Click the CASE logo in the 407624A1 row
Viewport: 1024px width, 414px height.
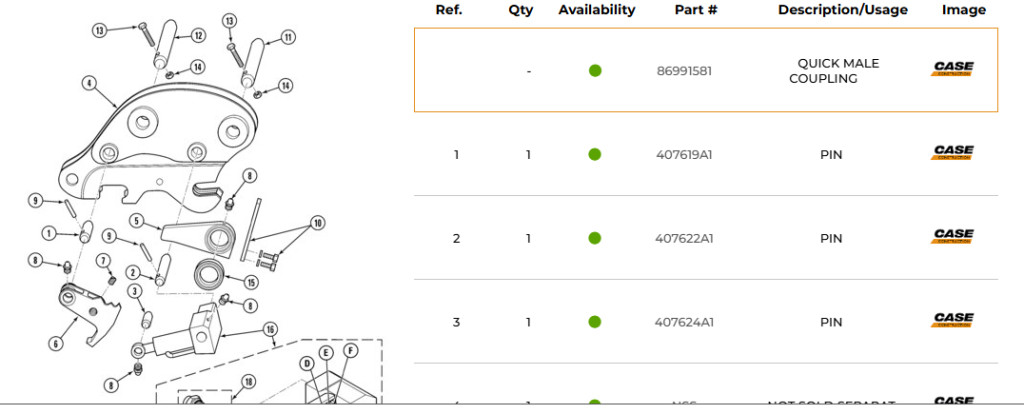pyautogui.click(x=953, y=320)
